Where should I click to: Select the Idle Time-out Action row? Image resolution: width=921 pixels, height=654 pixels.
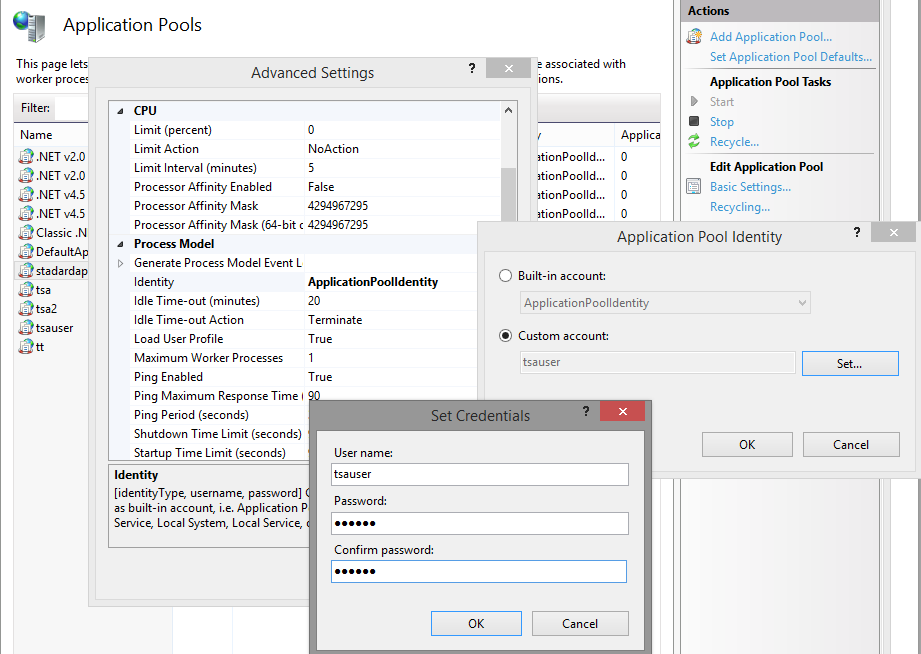[303, 320]
